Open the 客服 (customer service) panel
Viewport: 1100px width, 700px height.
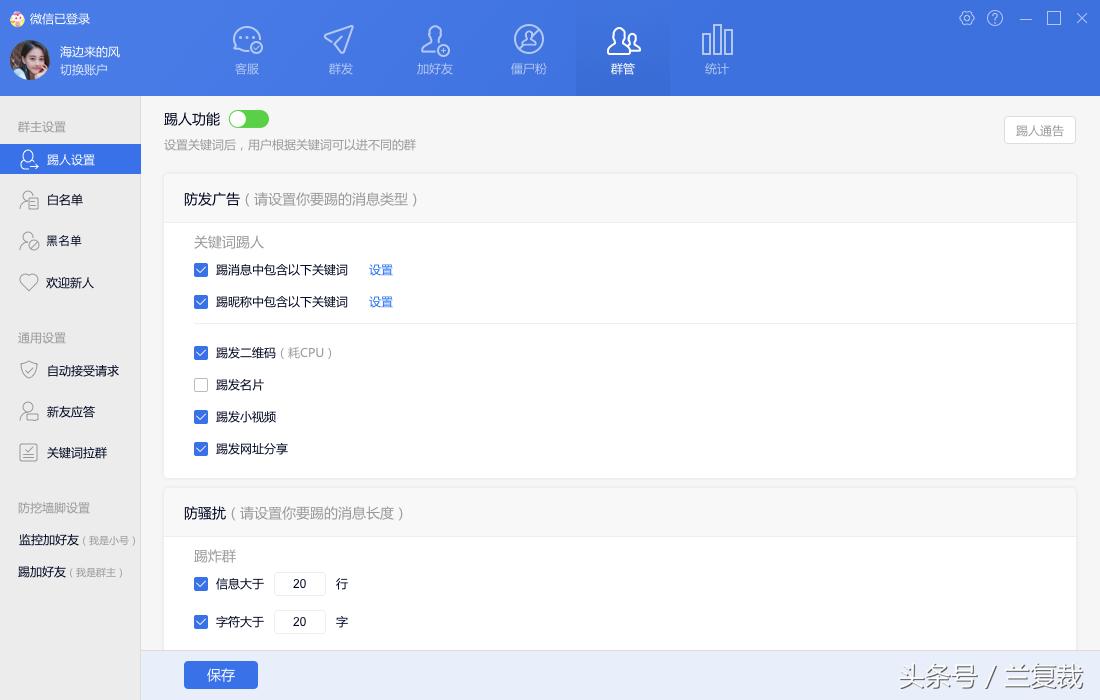(x=246, y=47)
